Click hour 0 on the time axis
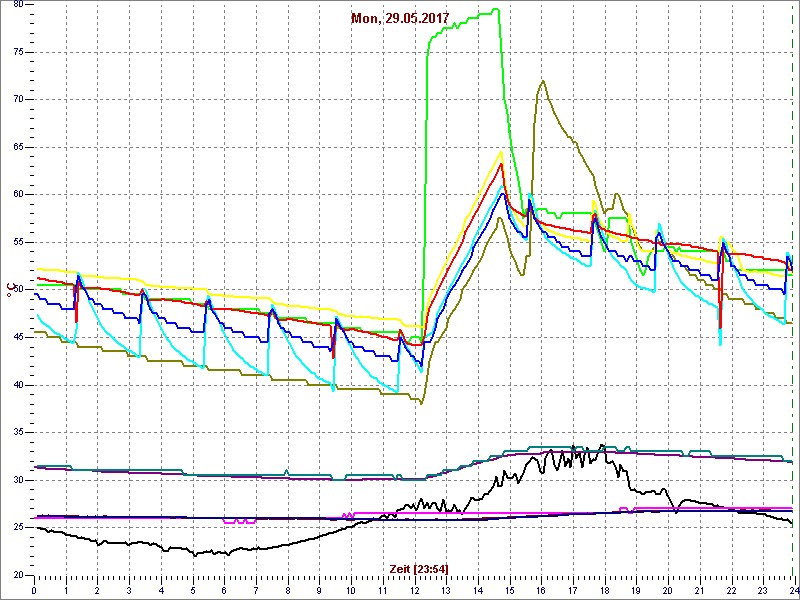The image size is (800, 600). click(34, 591)
